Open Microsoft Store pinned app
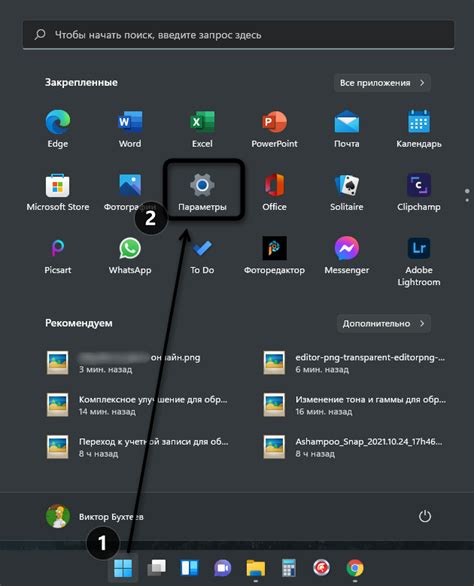The width and height of the screenshot is (474, 586). [x=58, y=192]
